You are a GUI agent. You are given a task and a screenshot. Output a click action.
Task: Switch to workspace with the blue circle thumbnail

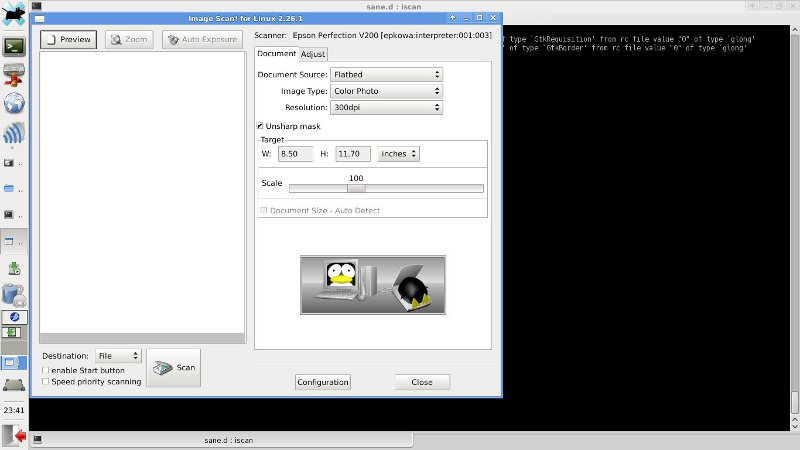pos(14,317)
